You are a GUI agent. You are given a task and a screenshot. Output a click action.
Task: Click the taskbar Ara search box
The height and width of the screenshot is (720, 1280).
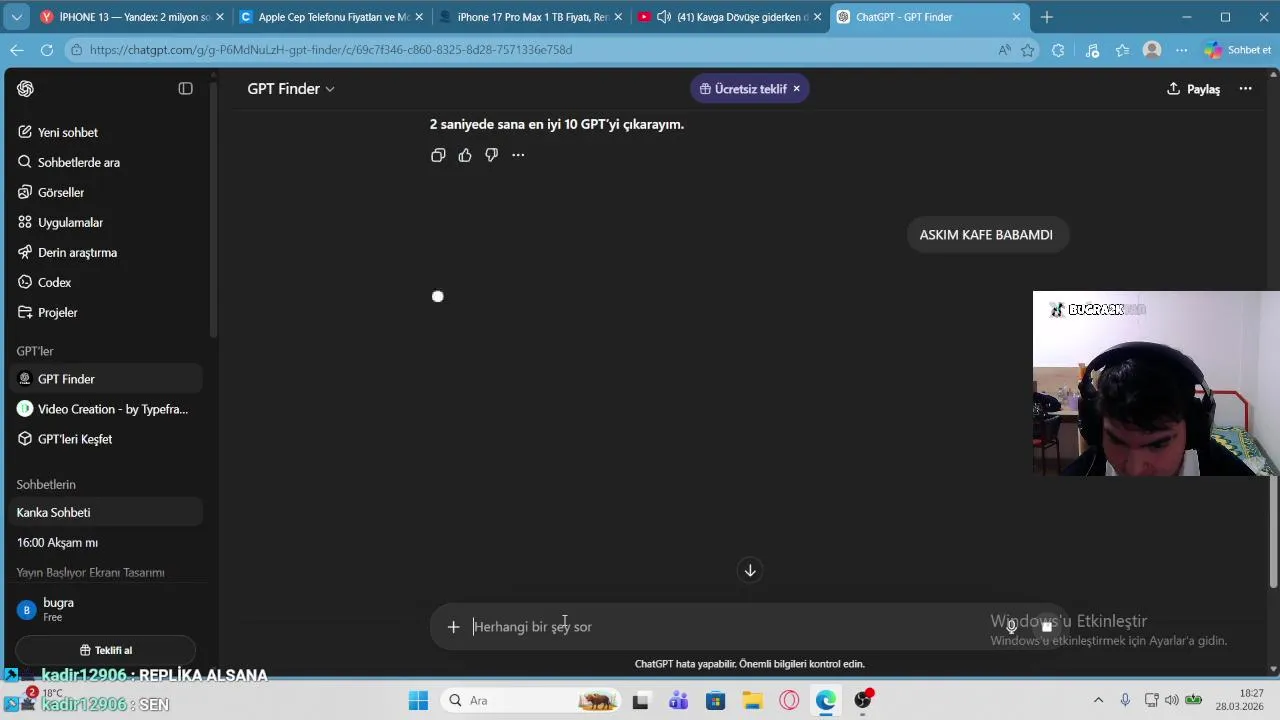coord(532,701)
